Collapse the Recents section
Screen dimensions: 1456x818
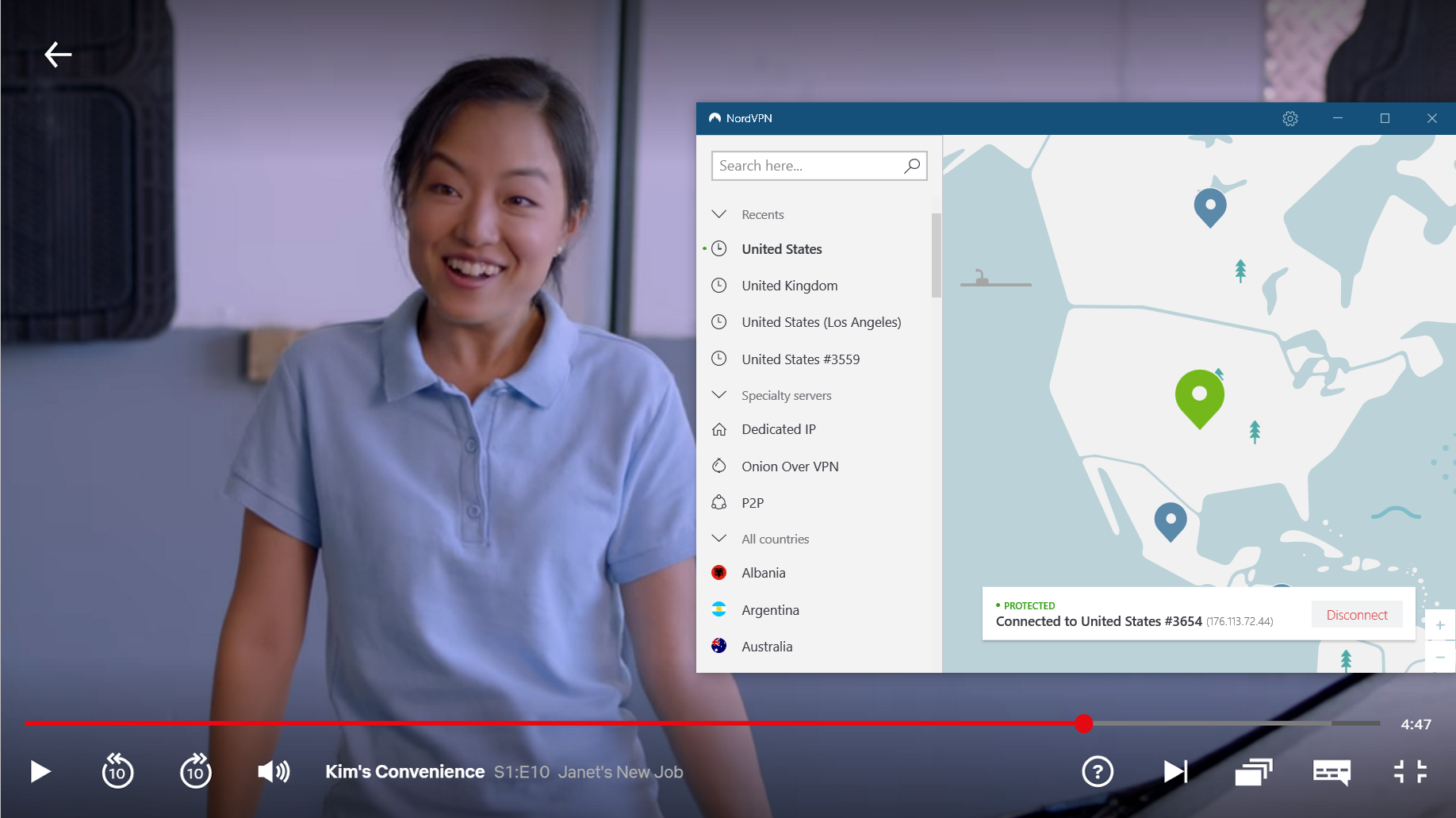click(x=719, y=214)
